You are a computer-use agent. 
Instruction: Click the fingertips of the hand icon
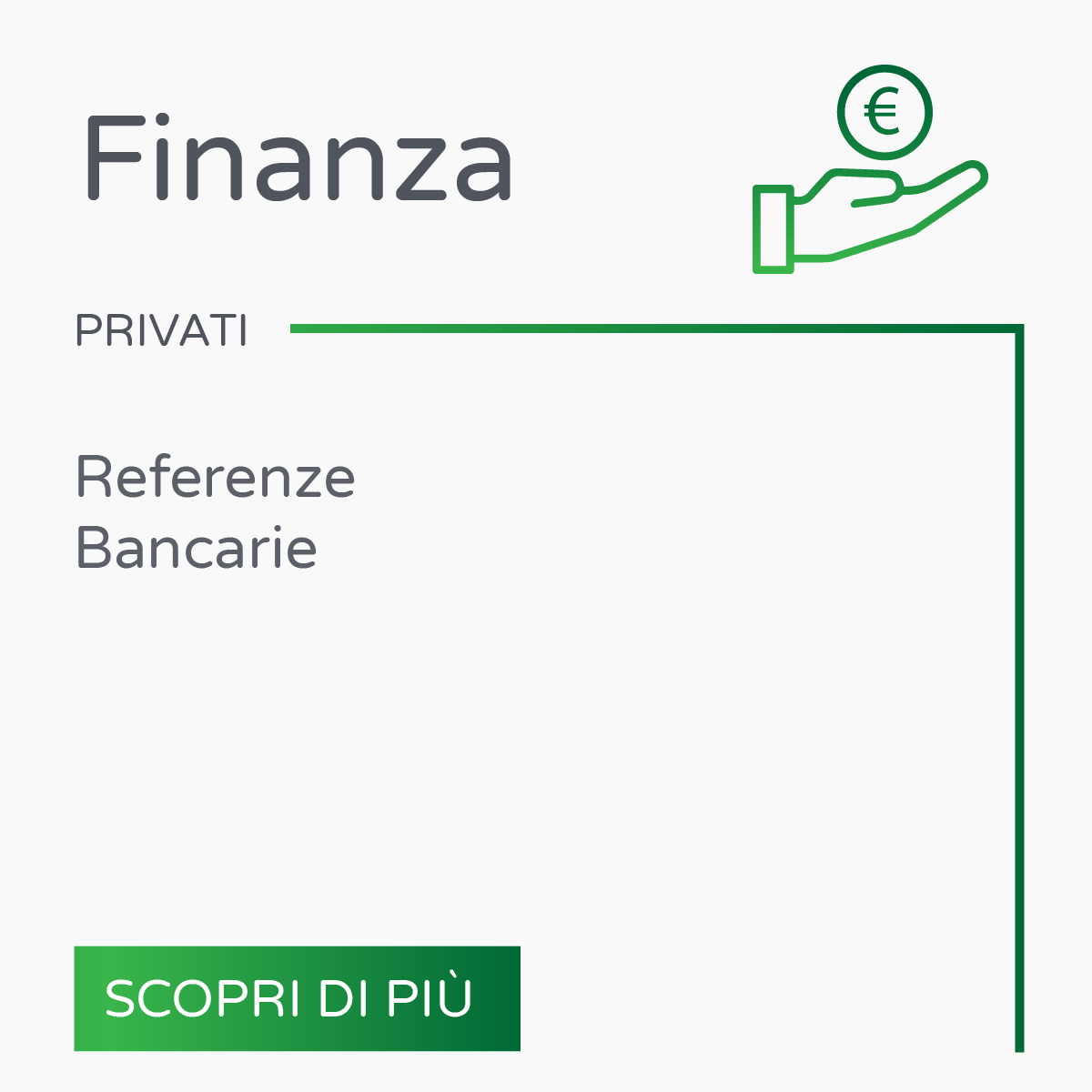click(970, 175)
